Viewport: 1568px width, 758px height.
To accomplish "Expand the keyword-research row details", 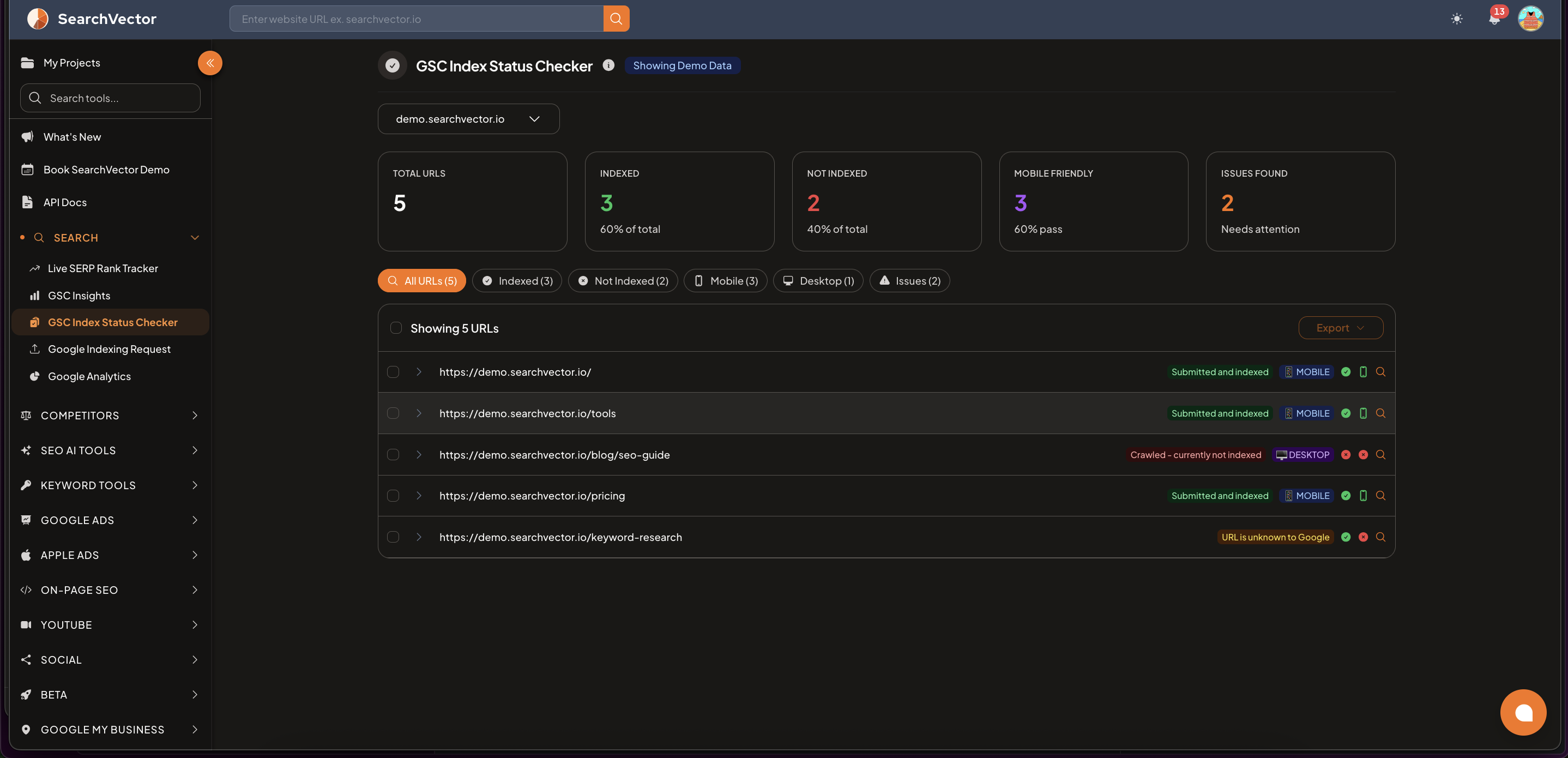I will pos(419,537).
